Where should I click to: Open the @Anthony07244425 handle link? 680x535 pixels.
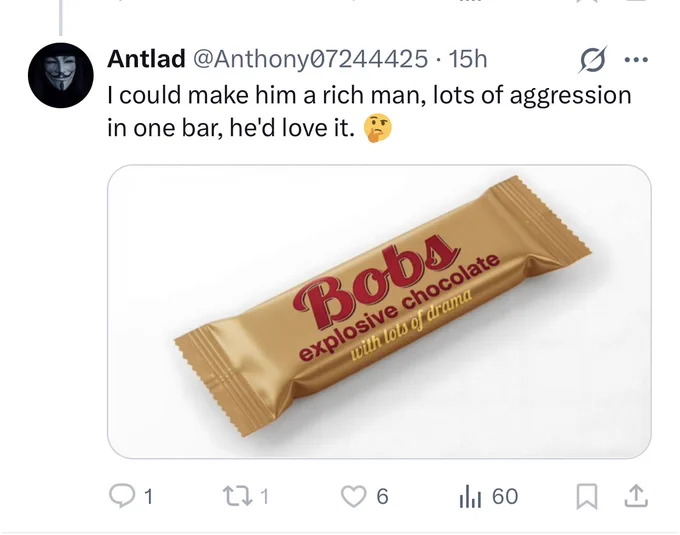pos(310,59)
